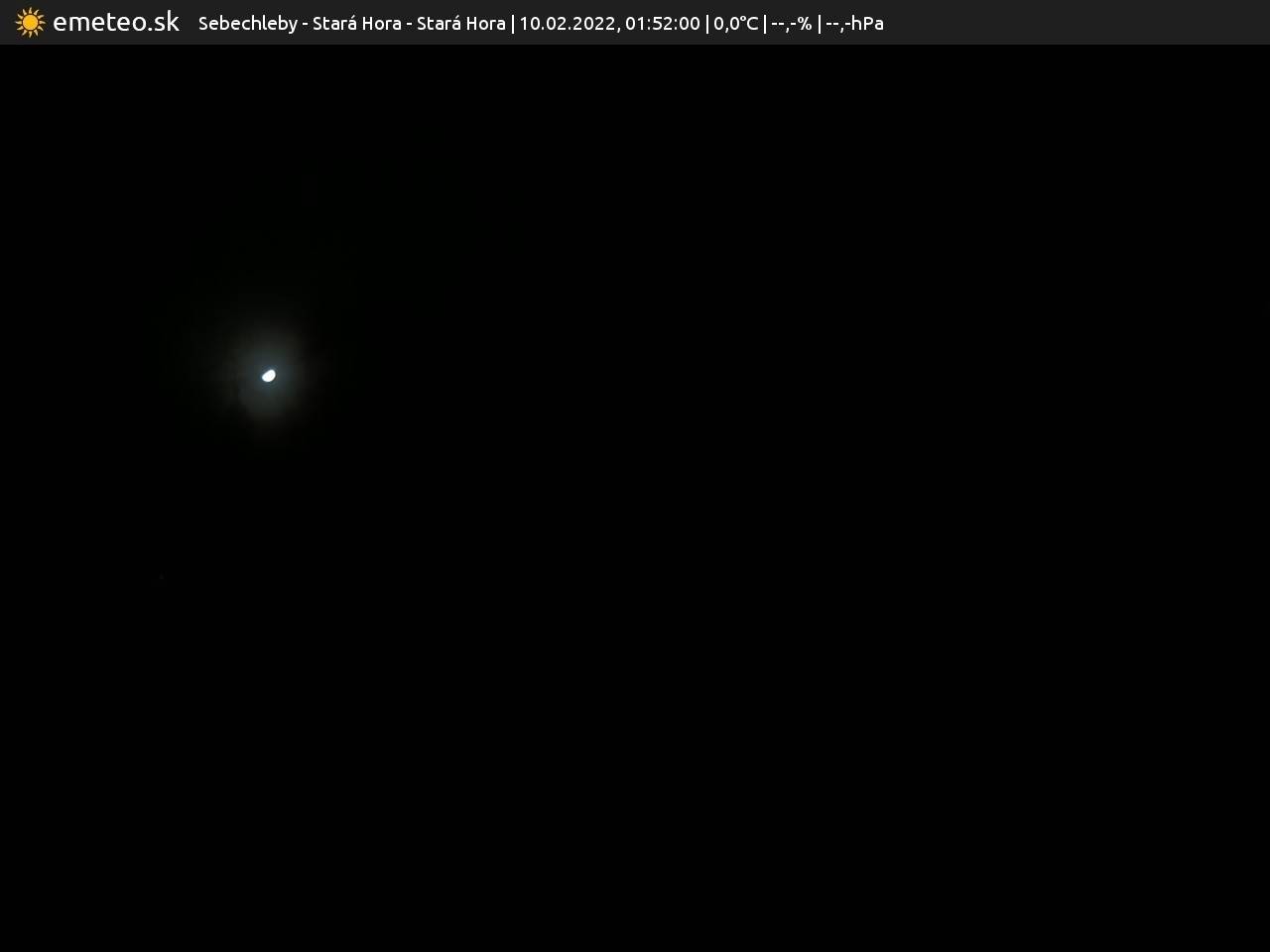This screenshot has height=952, width=1270.
Task: Click the sun logo icon
Action: click(x=30, y=22)
